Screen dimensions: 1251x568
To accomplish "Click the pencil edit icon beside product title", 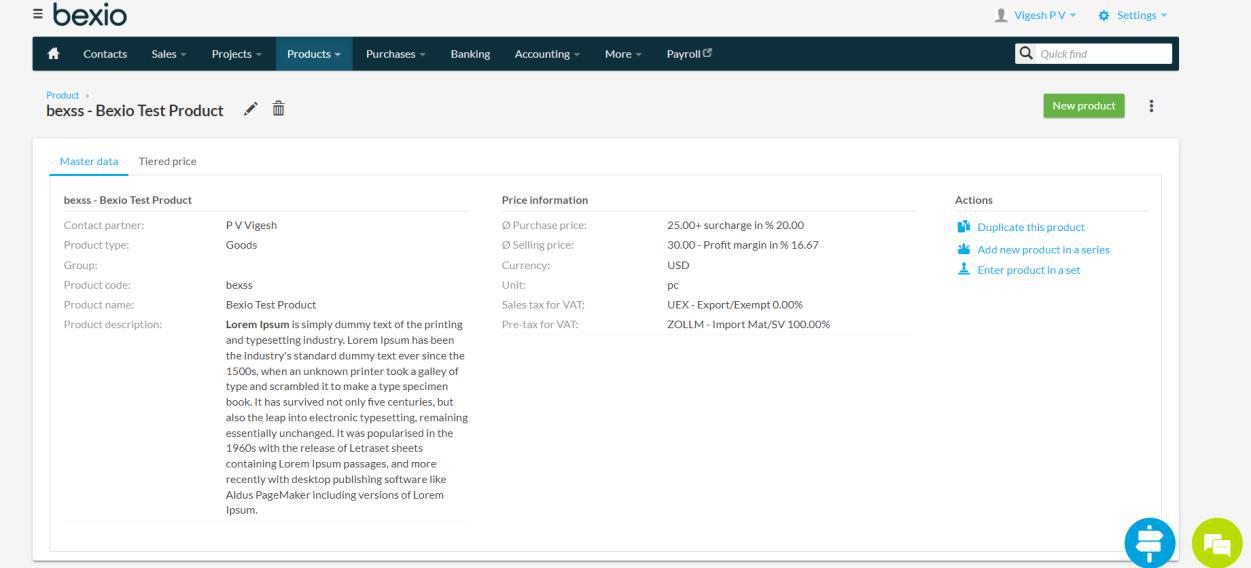I will tap(250, 109).
